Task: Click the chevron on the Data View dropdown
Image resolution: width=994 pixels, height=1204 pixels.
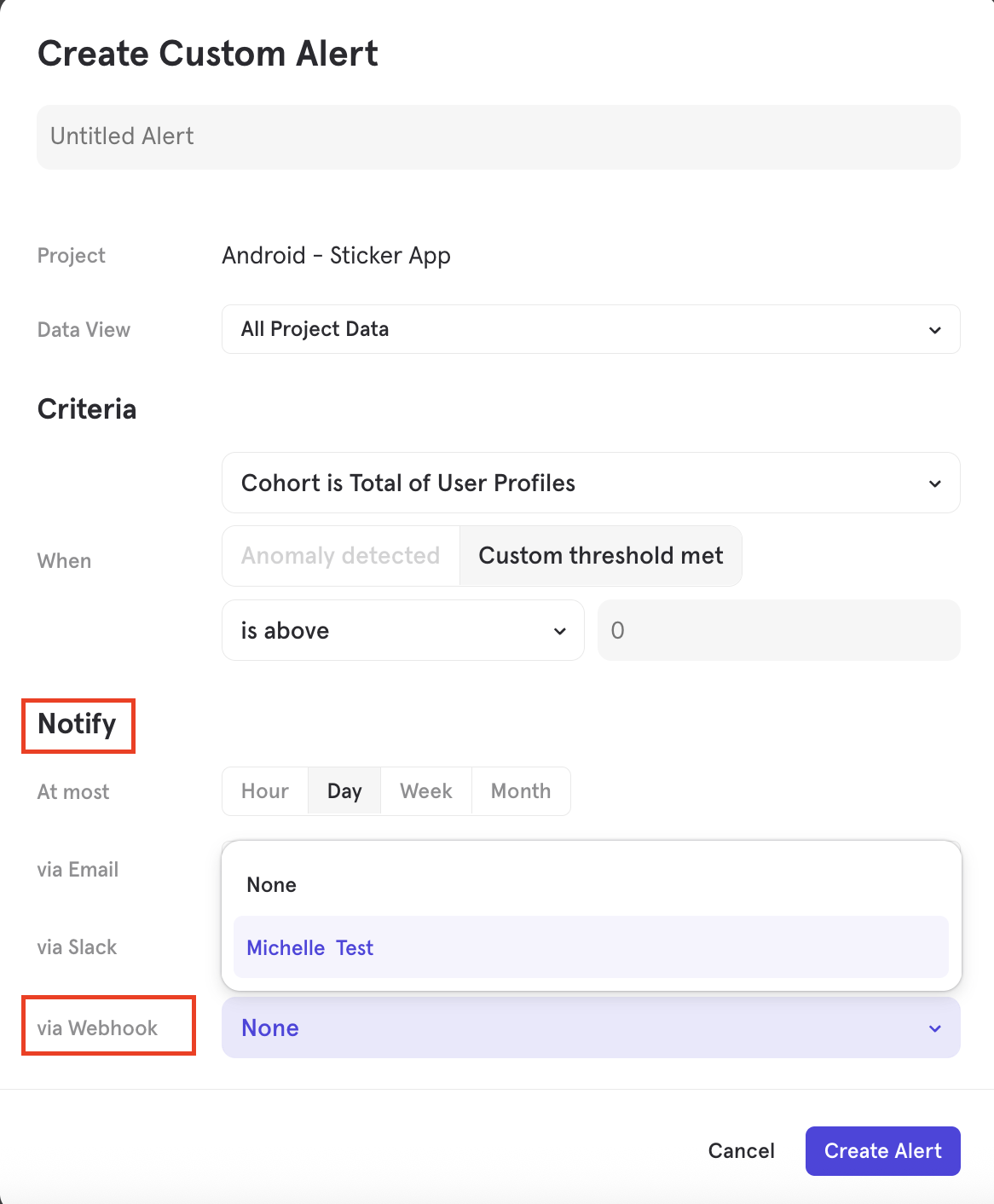Action: click(x=934, y=329)
